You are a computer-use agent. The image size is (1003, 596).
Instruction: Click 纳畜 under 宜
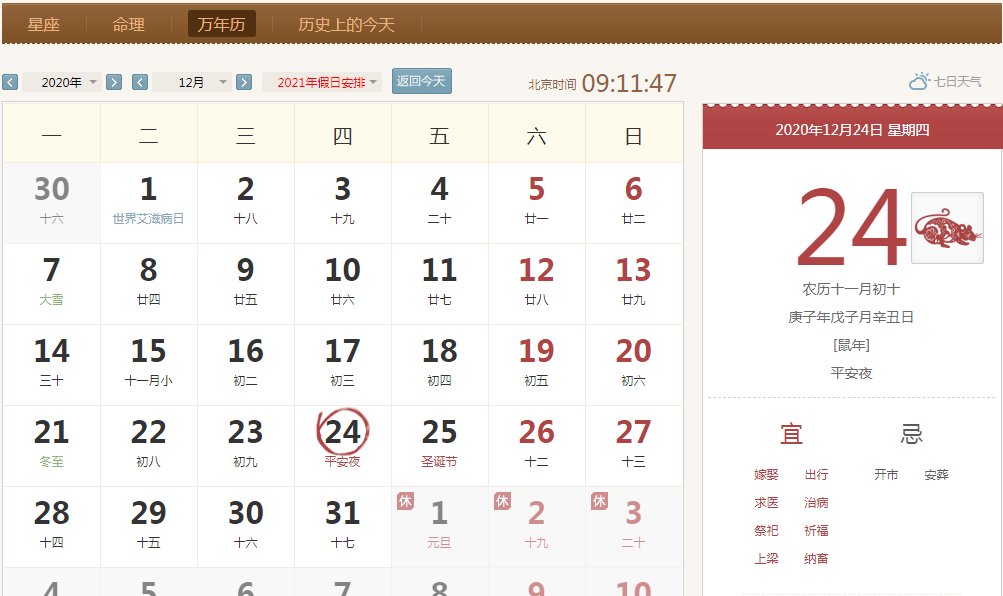coord(816,559)
